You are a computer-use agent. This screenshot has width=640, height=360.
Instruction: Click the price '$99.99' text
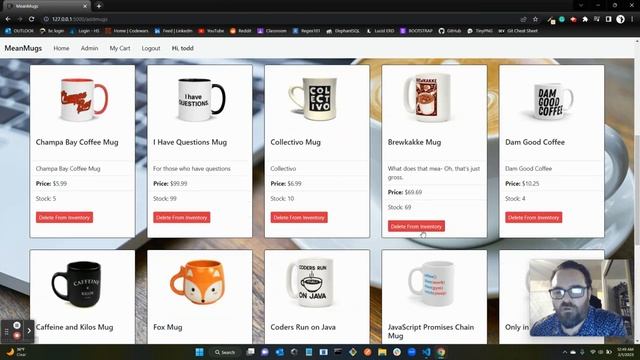click(179, 184)
